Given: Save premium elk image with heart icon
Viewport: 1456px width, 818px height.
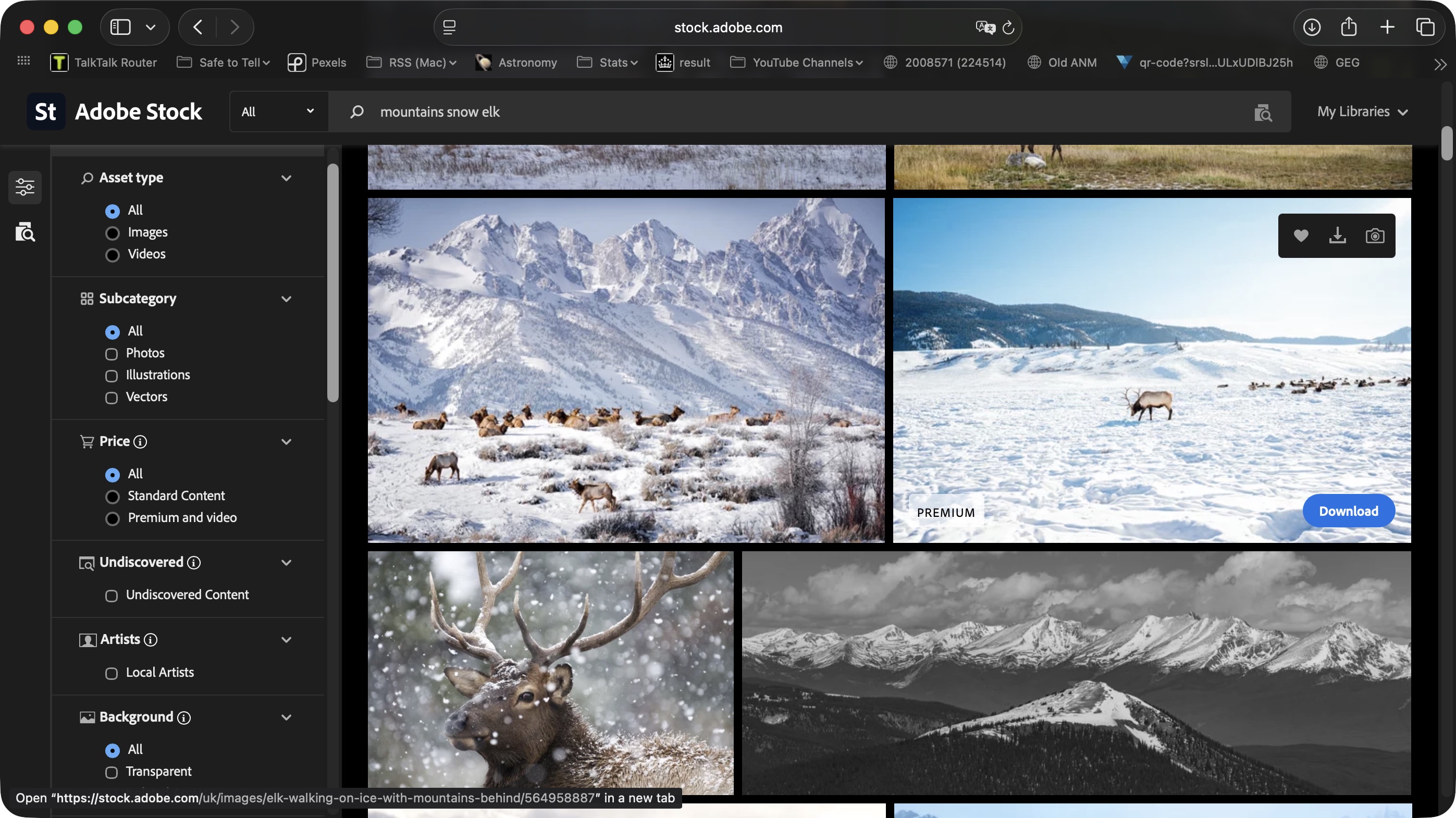Looking at the screenshot, I should pyautogui.click(x=1301, y=236).
